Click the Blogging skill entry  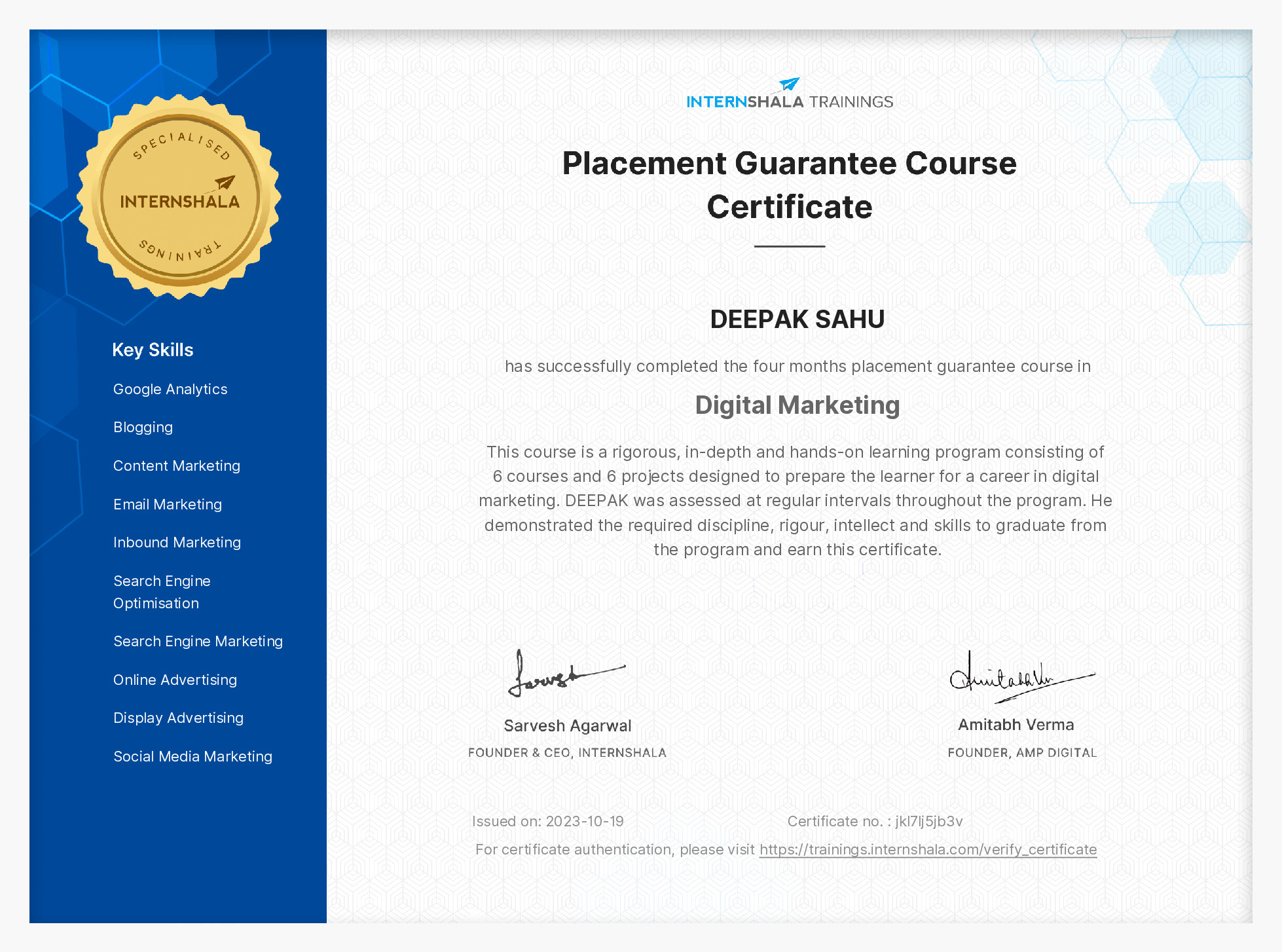pos(143,427)
